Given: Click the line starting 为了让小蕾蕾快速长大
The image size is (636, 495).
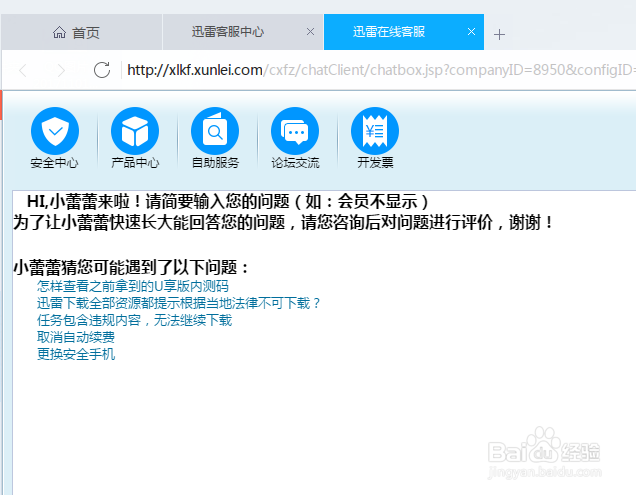Looking at the screenshot, I should coord(283,222).
